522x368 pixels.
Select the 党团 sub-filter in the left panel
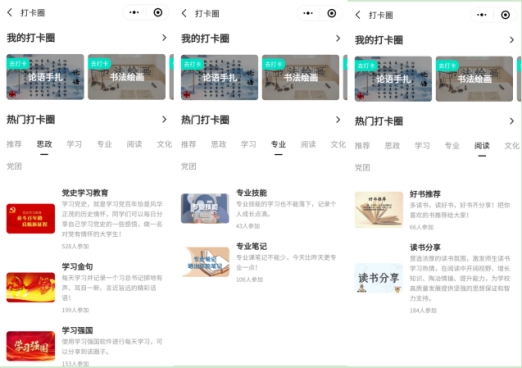[x=14, y=166]
